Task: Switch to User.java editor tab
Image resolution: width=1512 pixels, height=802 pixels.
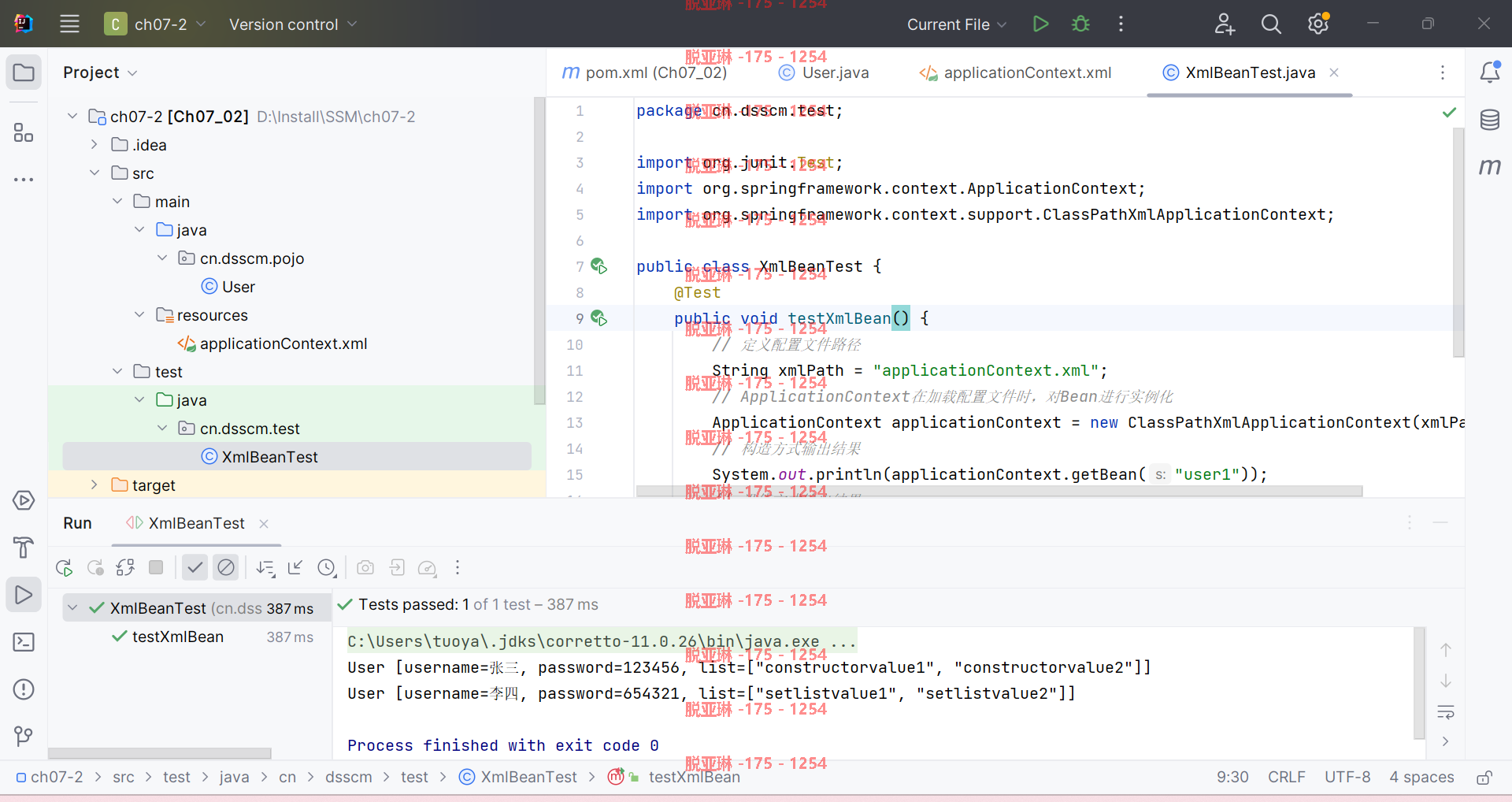Action: pyautogui.click(x=824, y=72)
